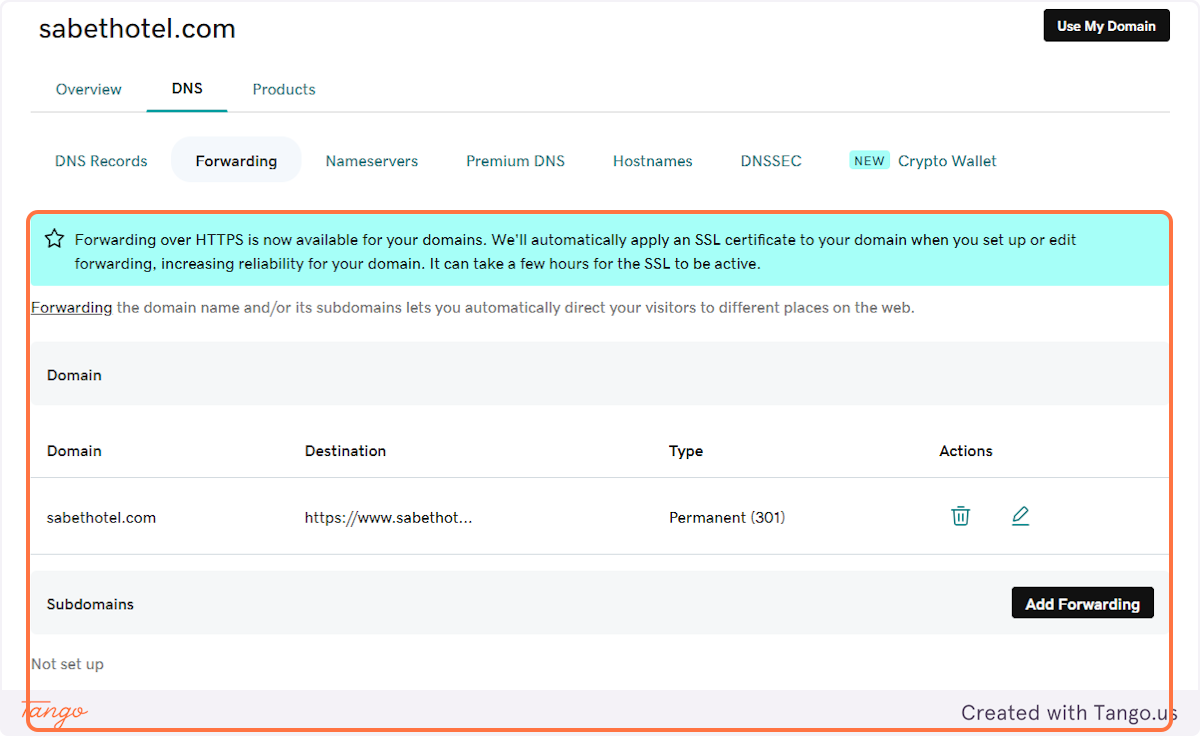Go to the Nameservers sub-tab

pos(372,160)
